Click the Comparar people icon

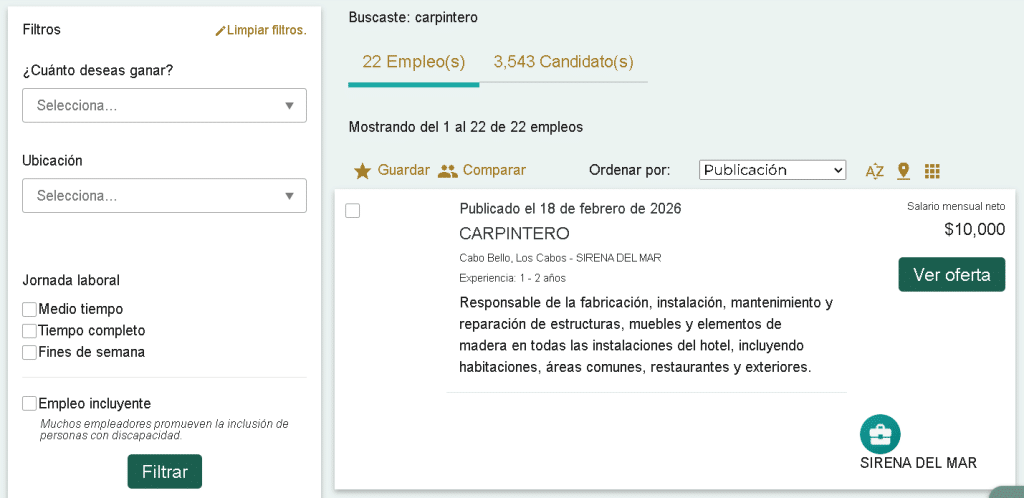coord(447,171)
